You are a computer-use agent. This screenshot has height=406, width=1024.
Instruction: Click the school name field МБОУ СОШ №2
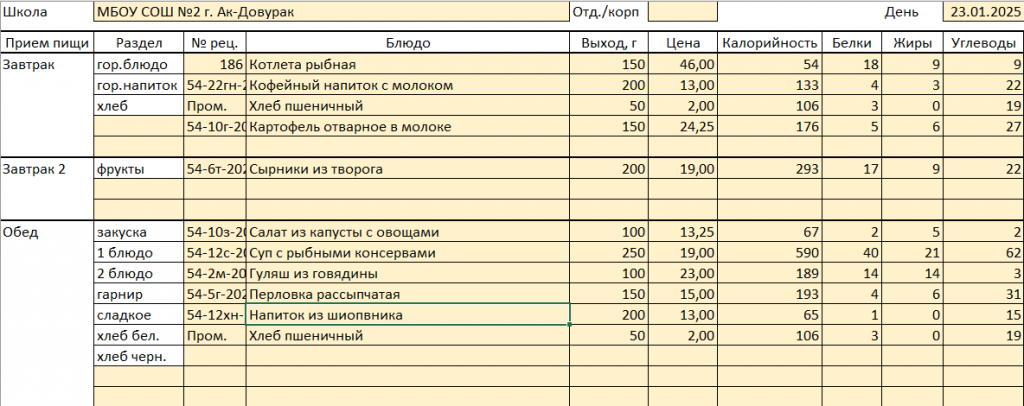(x=330, y=13)
